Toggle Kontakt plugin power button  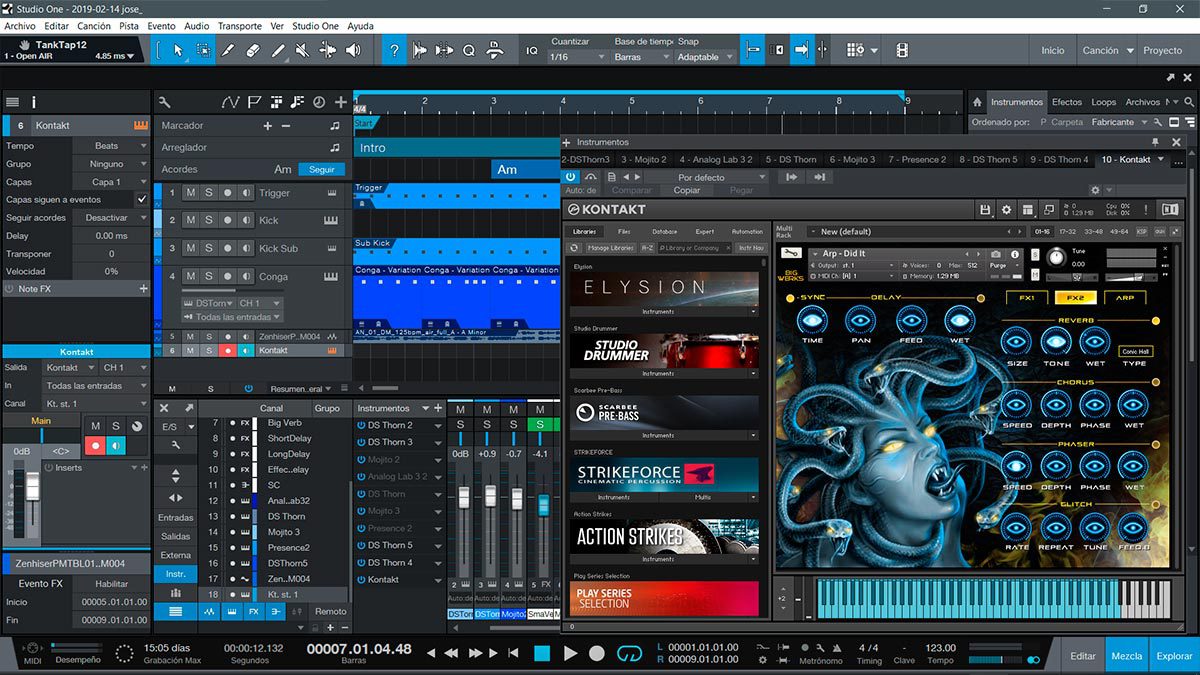[570, 177]
